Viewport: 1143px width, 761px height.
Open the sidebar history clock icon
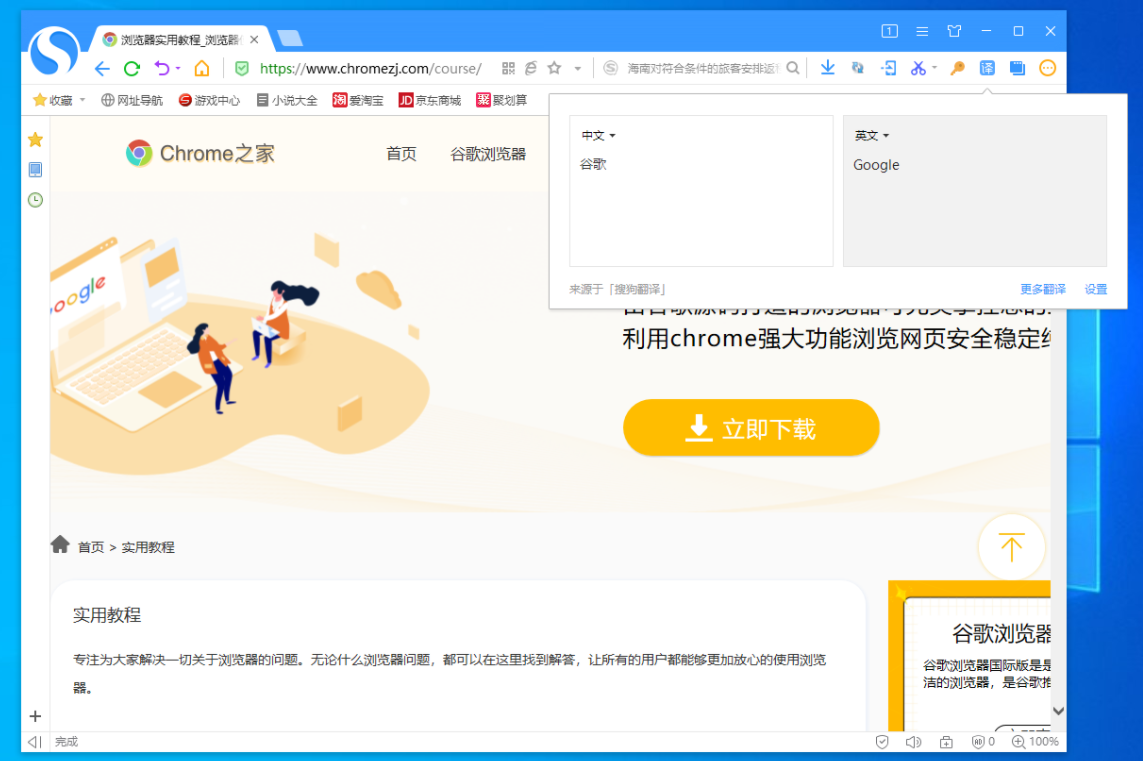pos(35,200)
